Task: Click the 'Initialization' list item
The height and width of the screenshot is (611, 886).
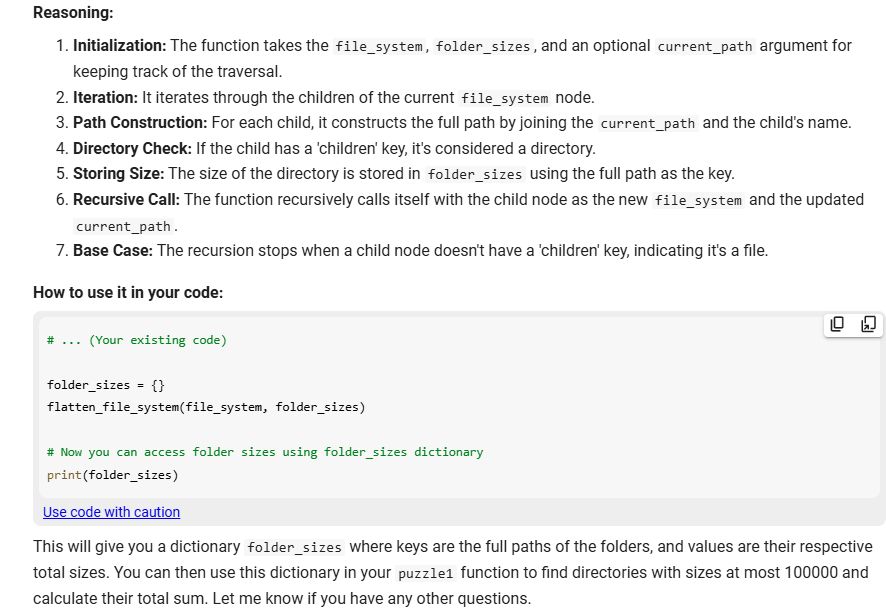Action: 118,45
